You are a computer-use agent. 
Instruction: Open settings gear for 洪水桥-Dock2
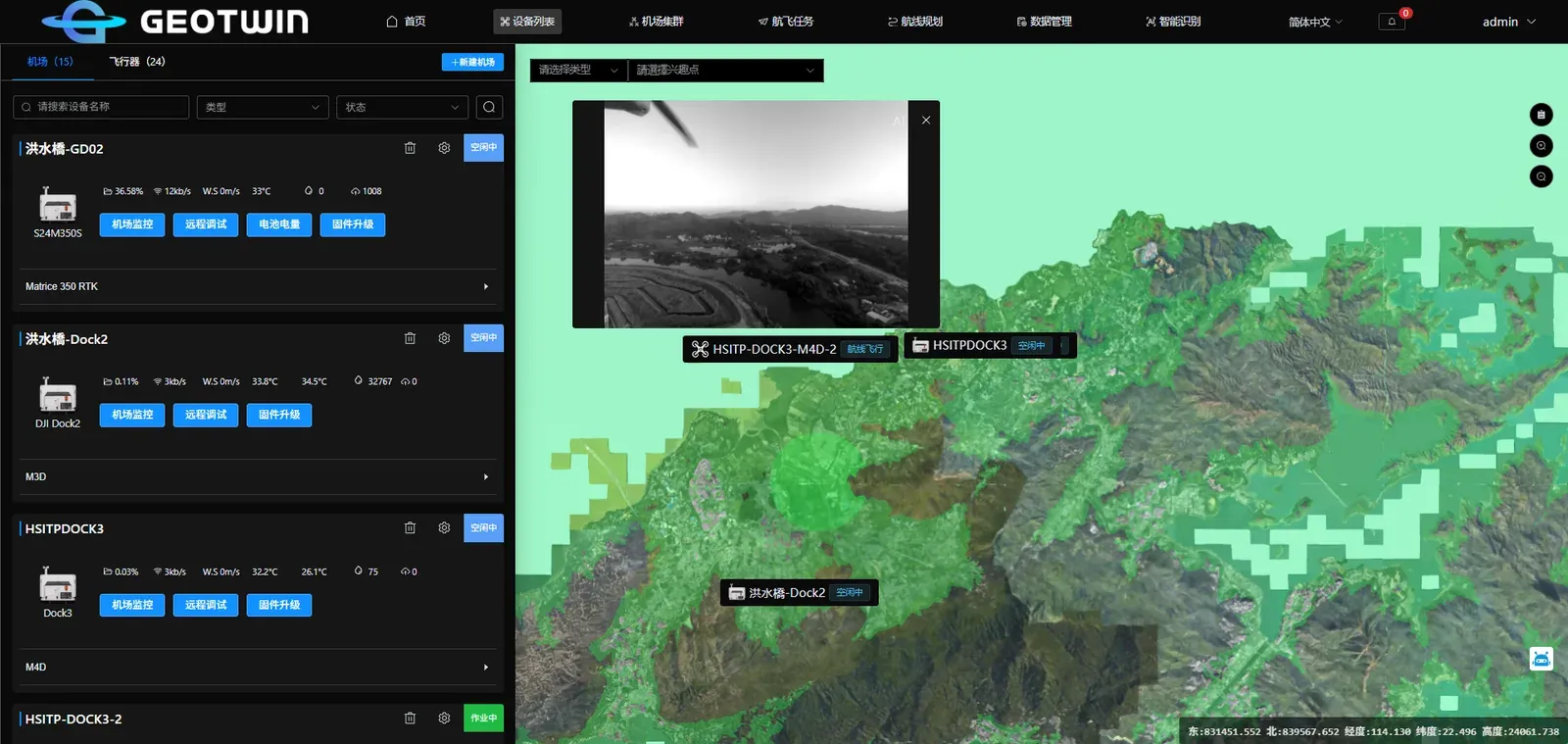pyautogui.click(x=444, y=338)
